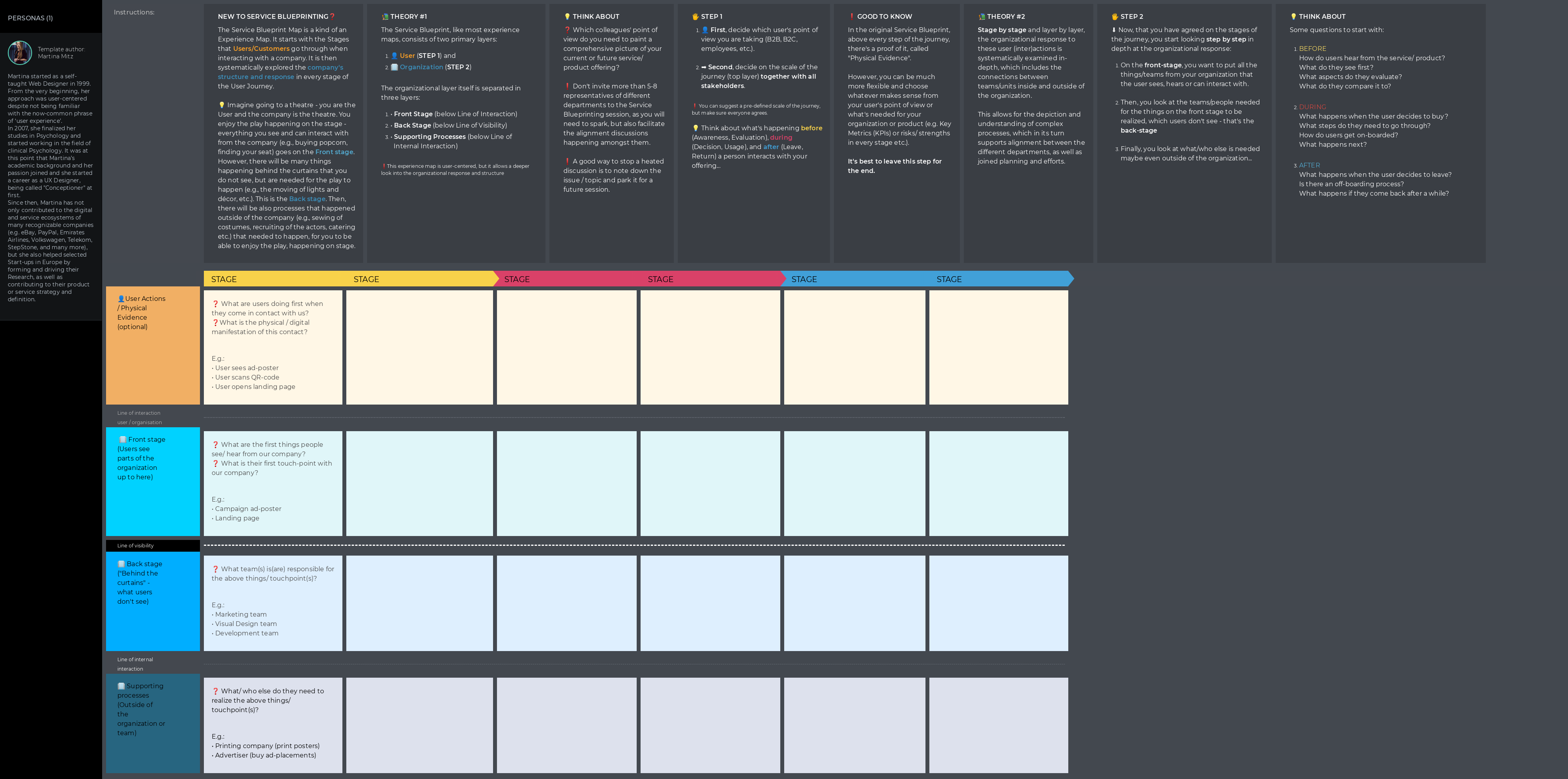
Task: Select the last blue STAGE header
Action: point(949,279)
